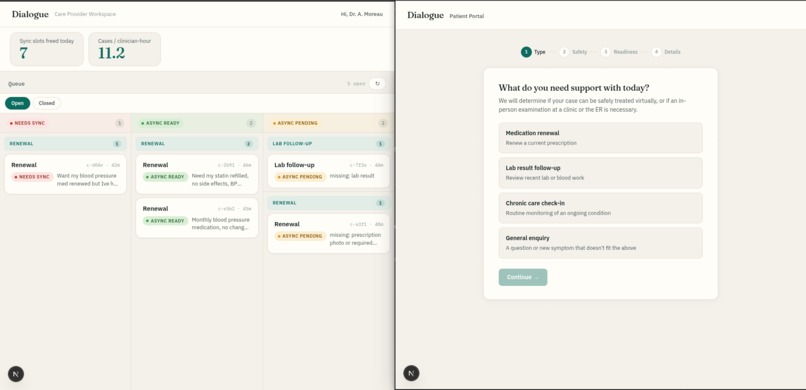
Task: Click the Dialogue logo in Patient Portal
Action: (x=425, y=15)
